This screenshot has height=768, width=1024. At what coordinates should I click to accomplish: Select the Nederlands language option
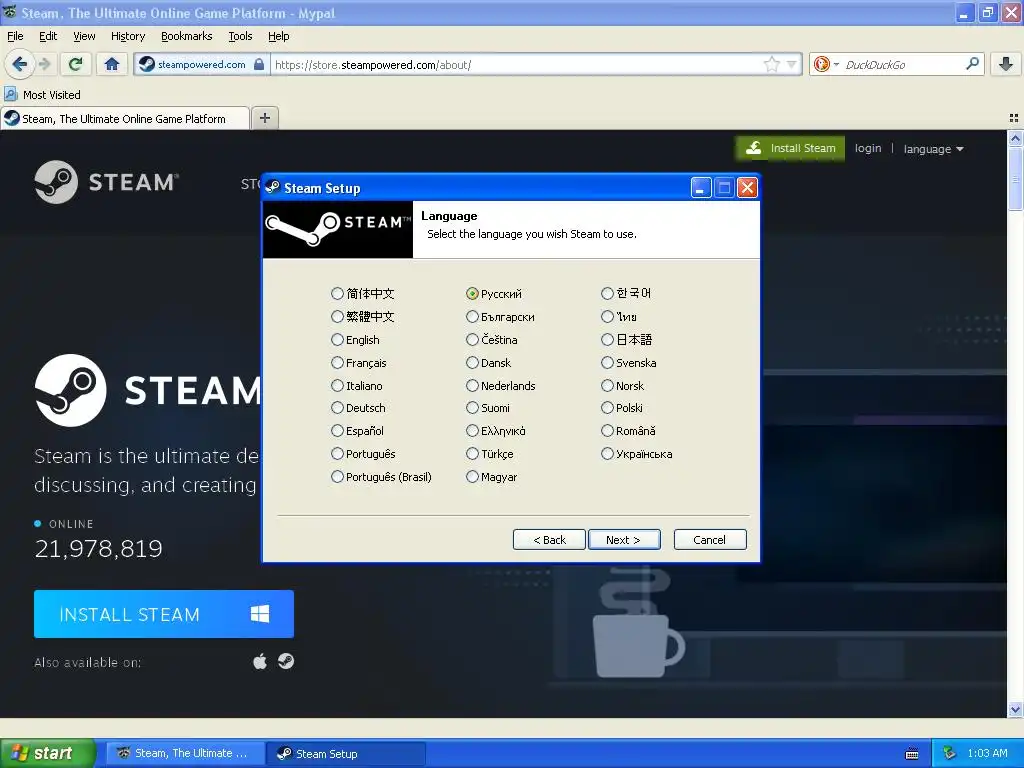coord(500,385)
